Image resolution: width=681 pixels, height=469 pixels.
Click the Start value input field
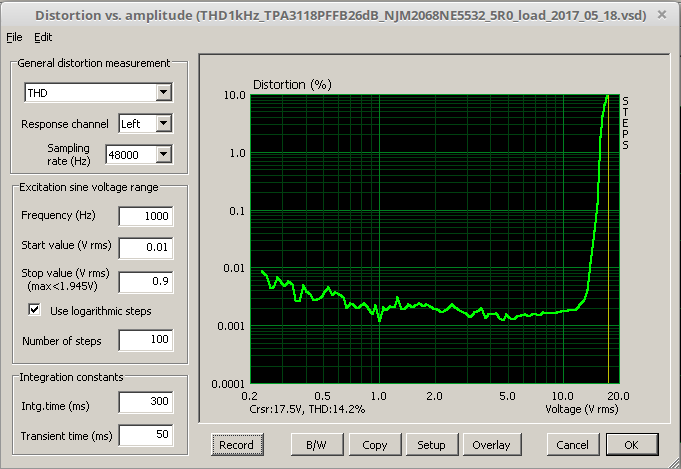click(145, 246)
